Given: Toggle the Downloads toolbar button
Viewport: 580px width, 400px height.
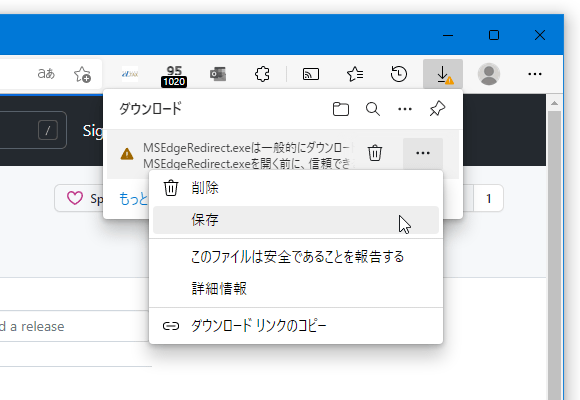Looking at the screenshot, I should coord(443,74).
